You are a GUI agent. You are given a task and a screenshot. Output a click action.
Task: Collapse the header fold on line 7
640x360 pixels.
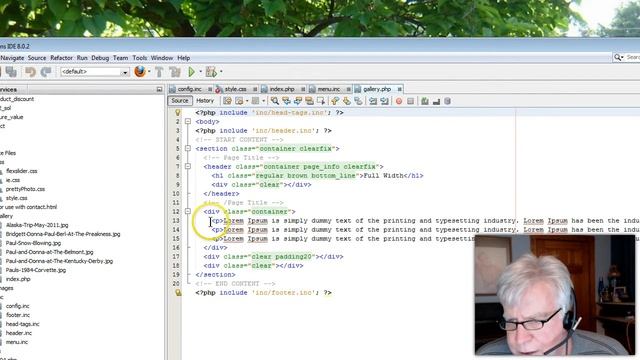[188, 167]
